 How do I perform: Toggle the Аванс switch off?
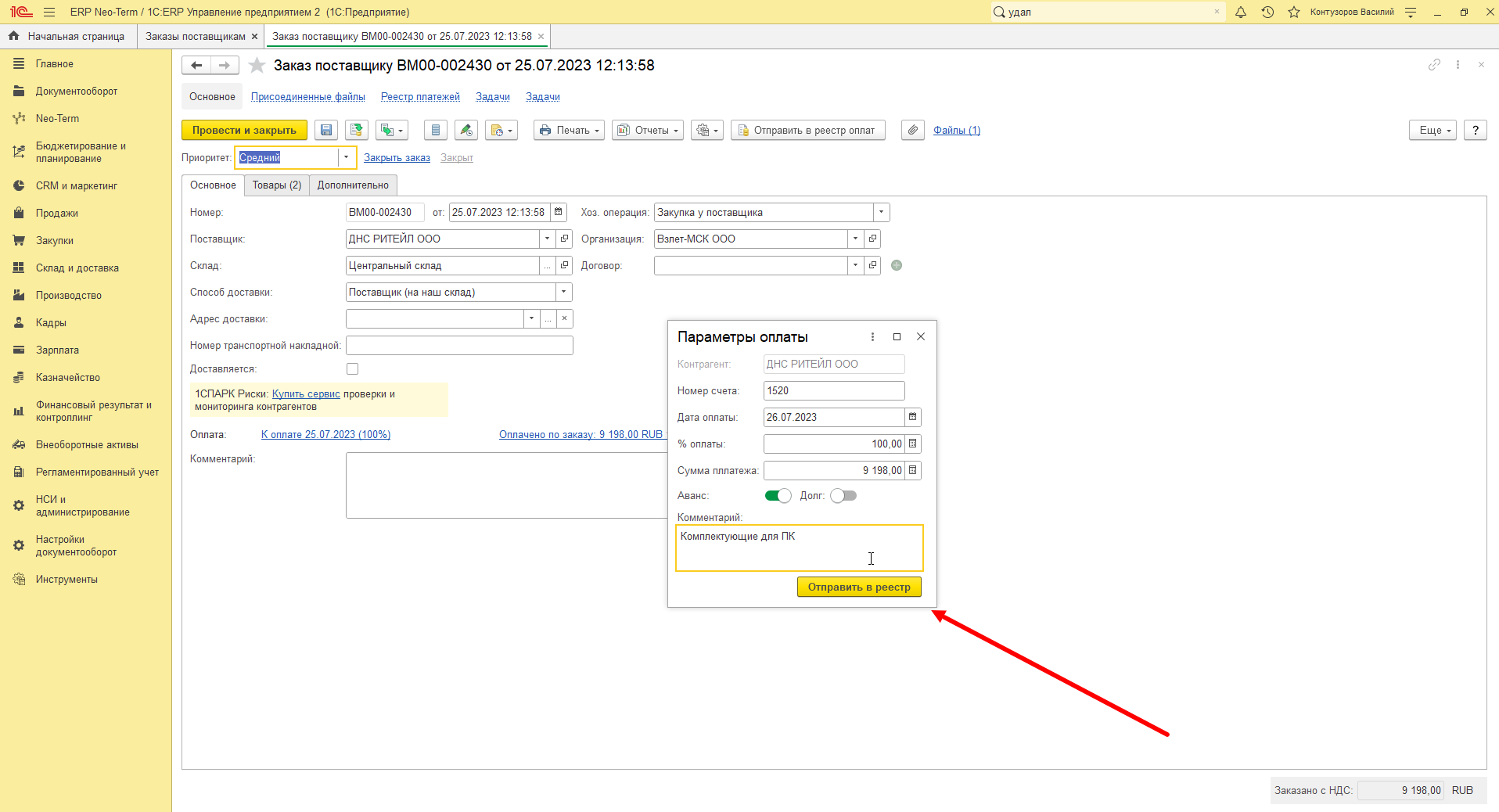click(x=778, y=495)
